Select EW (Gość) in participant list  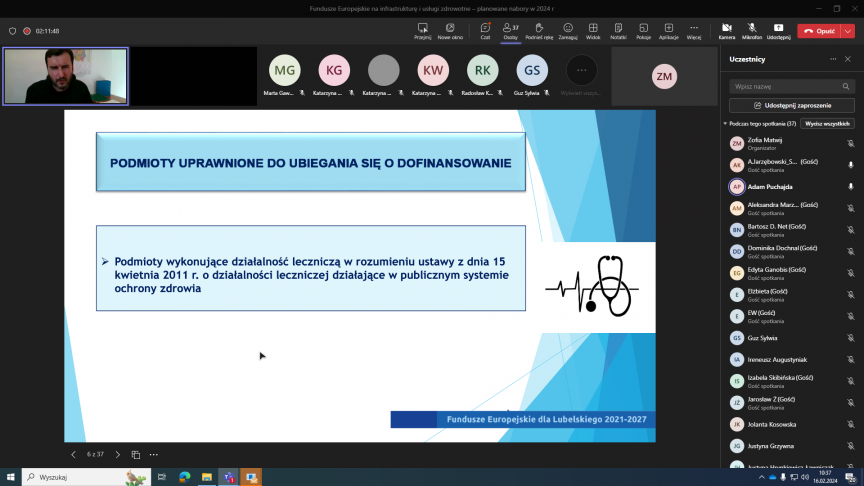tap(791, 316)
